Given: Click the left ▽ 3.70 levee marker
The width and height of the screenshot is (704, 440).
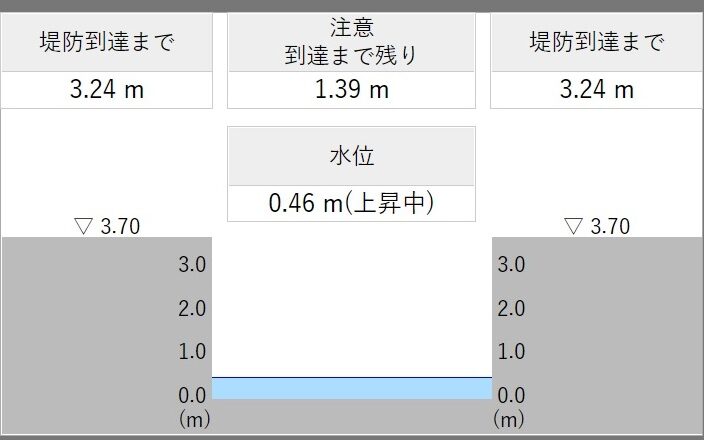Looking at the screenshot, I should tap(107, 226).
